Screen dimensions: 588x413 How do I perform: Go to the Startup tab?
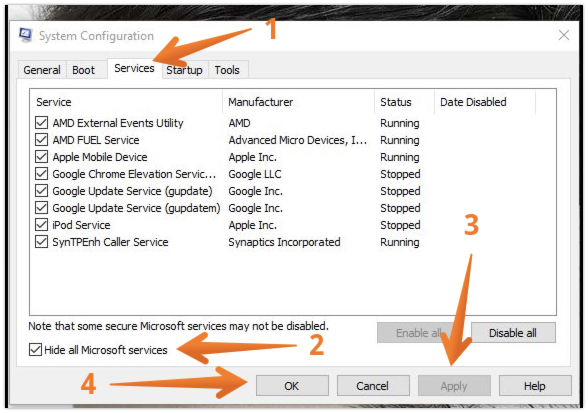point(184,70)
